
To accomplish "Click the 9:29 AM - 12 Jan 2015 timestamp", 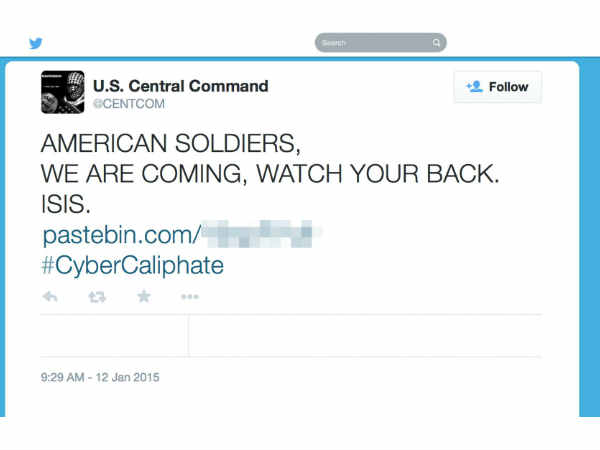I will [100, 378].
